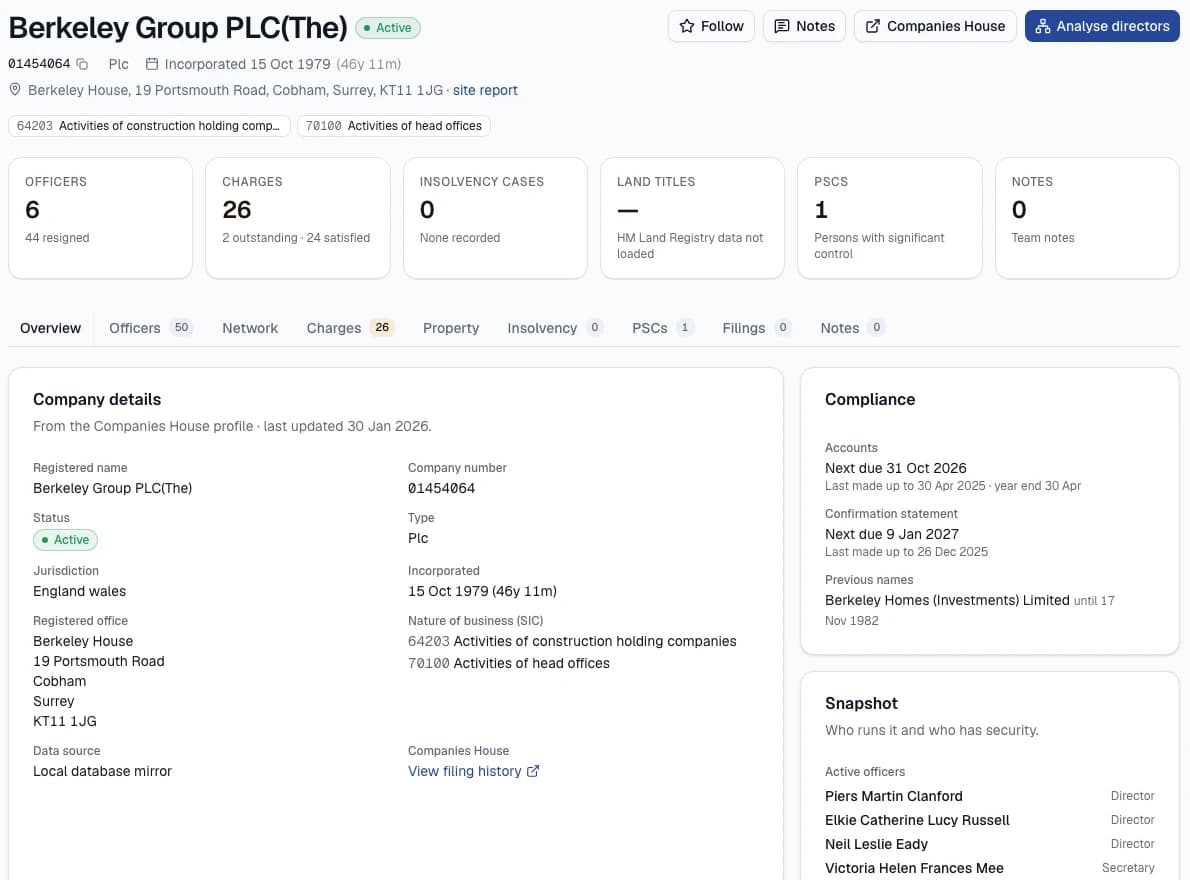
Task: Click '15 Oct 1979 (46y 11m)' incorporated value
Action: point(482,591)
